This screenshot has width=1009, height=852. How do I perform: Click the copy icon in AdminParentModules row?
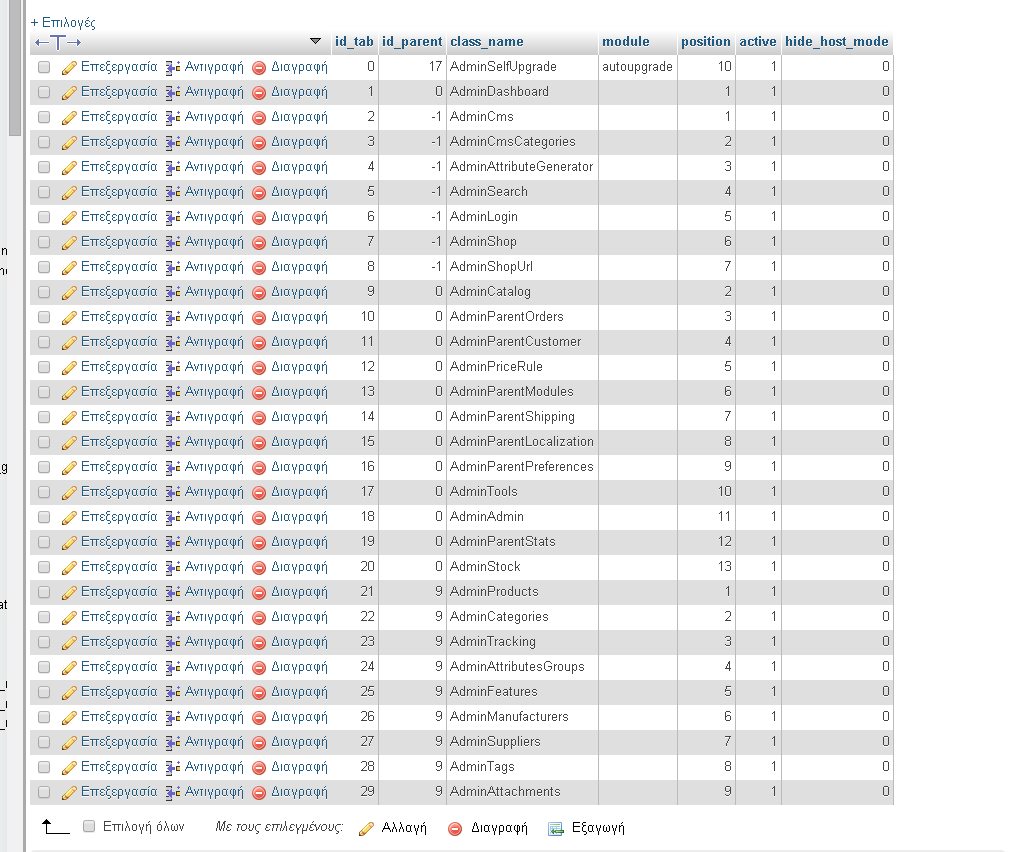click(172, 393)
